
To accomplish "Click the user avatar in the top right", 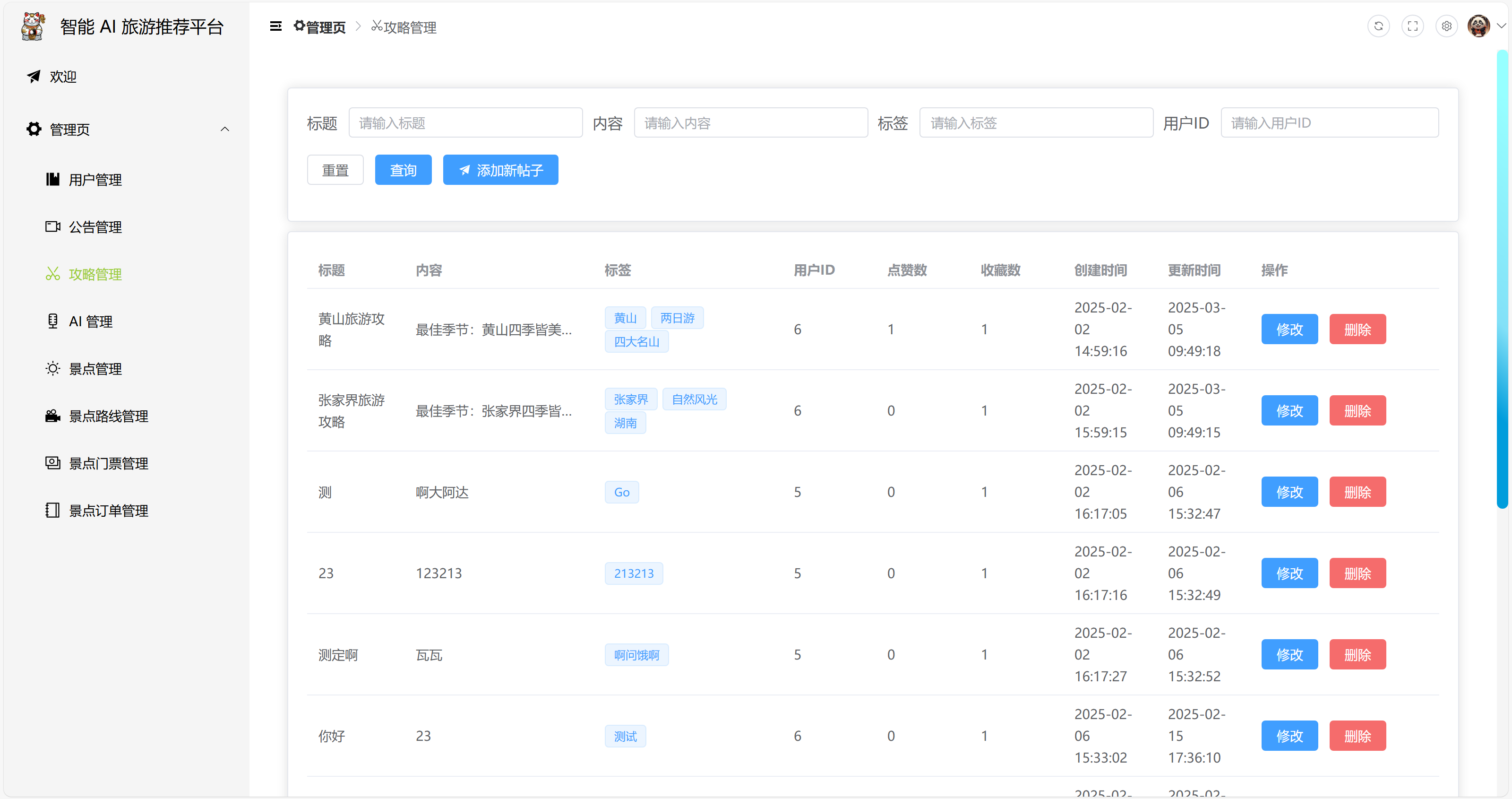I will click(1478, 26).
